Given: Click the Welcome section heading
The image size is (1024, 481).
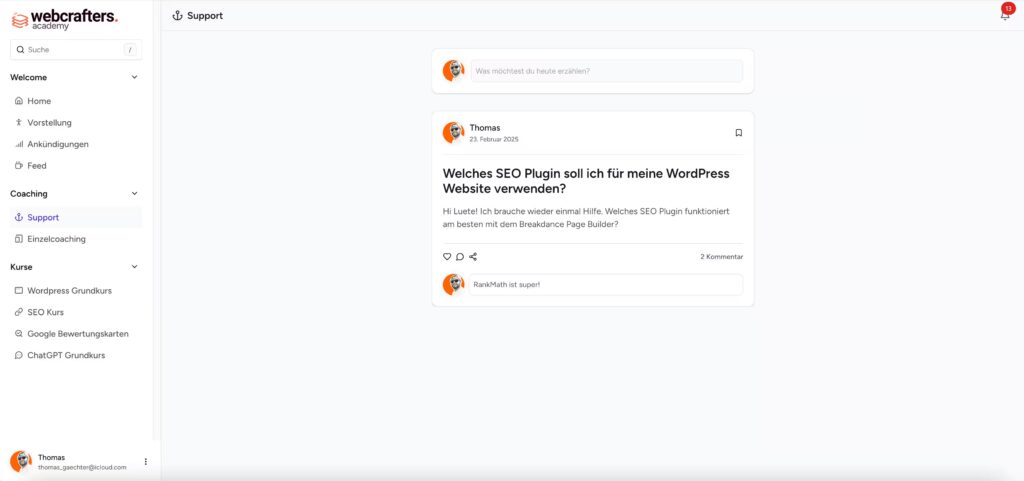Looking at the screenshot, I should point(28,77).
